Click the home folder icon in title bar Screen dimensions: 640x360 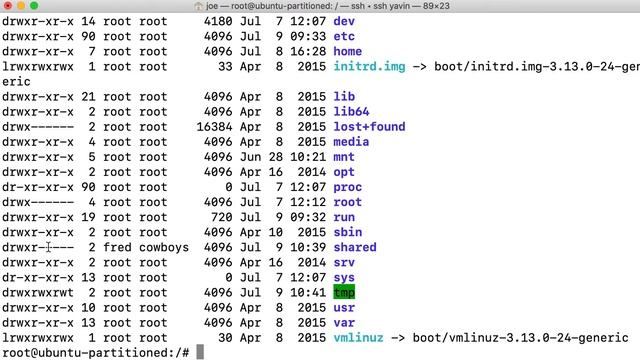point(198,6)
